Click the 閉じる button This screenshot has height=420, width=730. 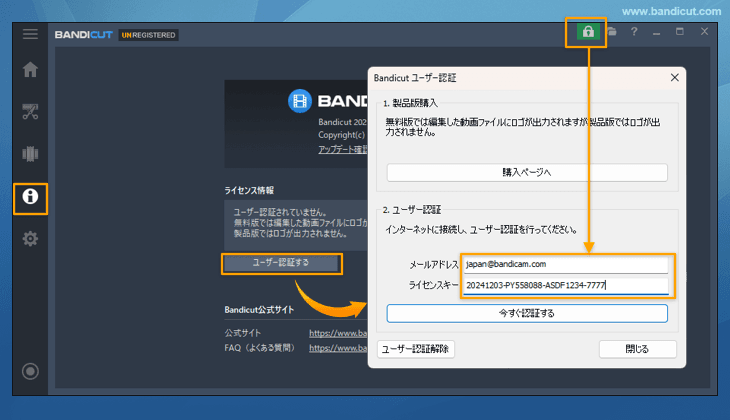(637, 349)
